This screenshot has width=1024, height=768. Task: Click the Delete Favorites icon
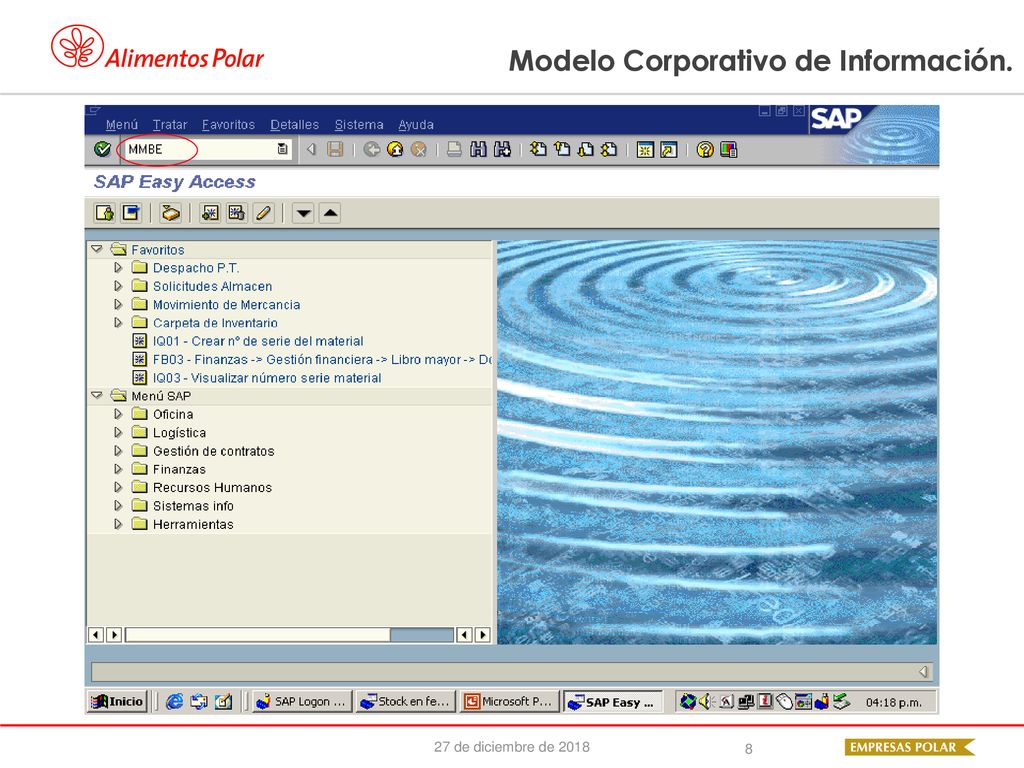(236, 213)
